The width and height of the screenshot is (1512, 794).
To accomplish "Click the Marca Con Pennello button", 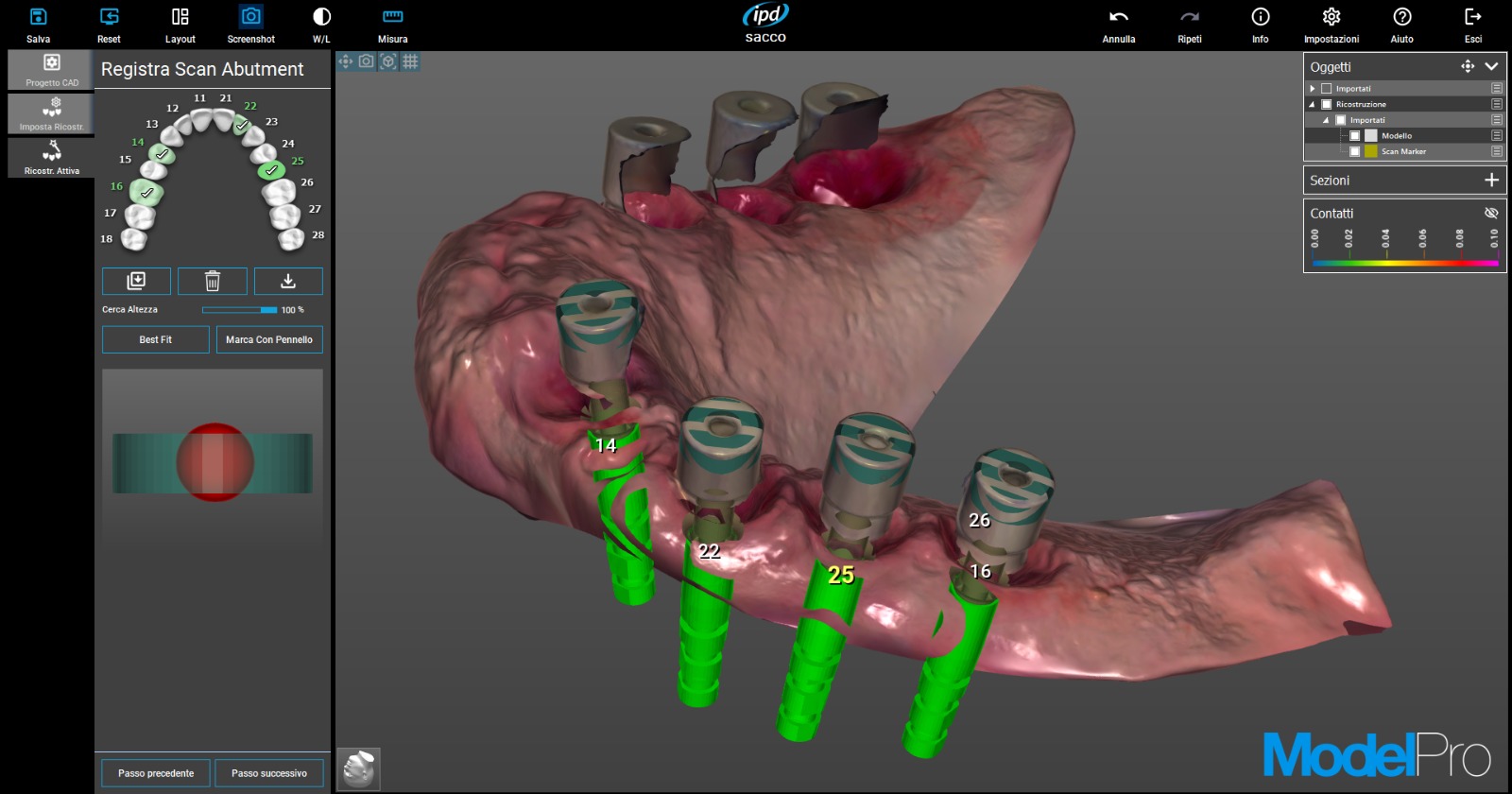I will (269, 339).
